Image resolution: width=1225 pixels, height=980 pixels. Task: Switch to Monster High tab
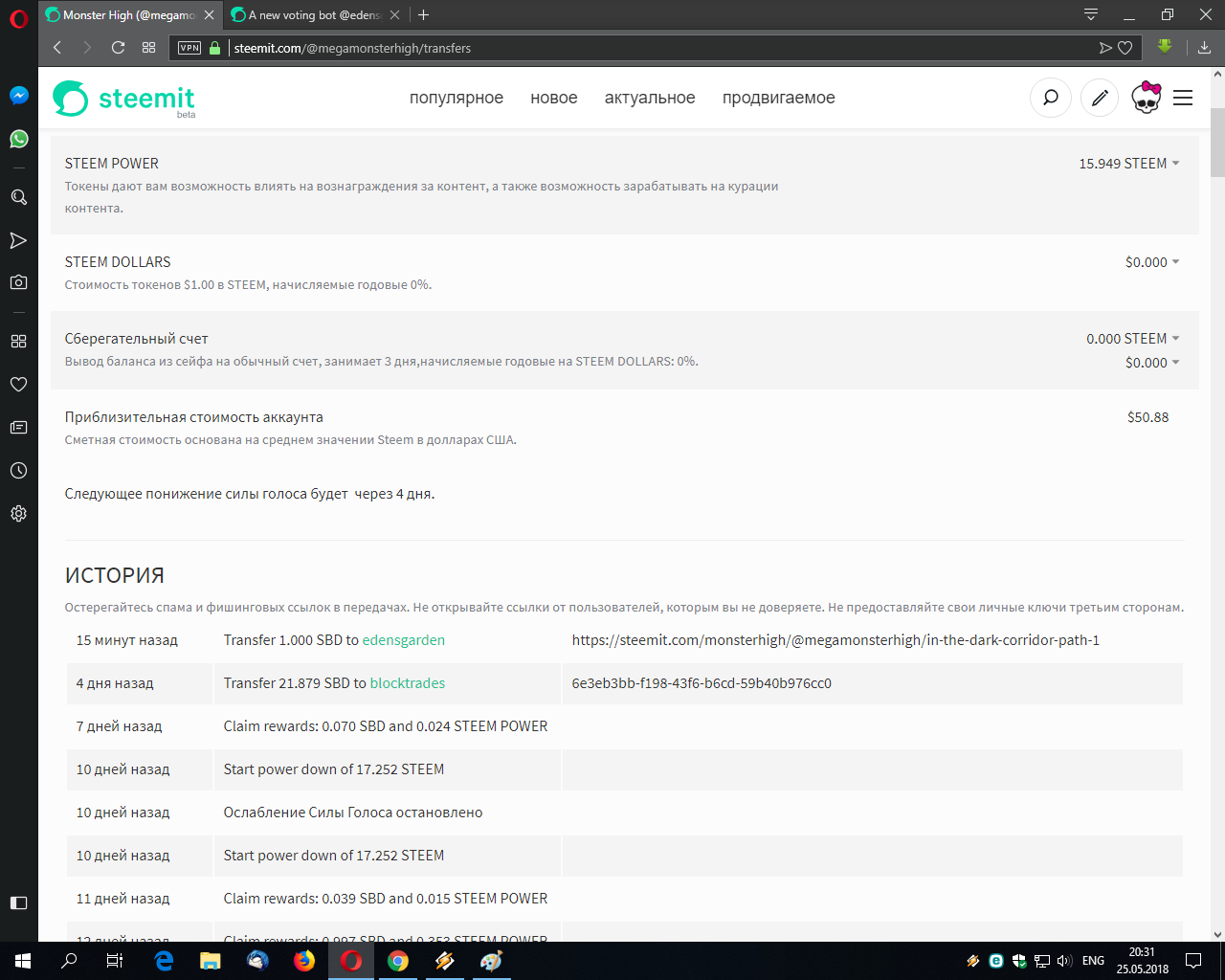(x=129, y=15)
